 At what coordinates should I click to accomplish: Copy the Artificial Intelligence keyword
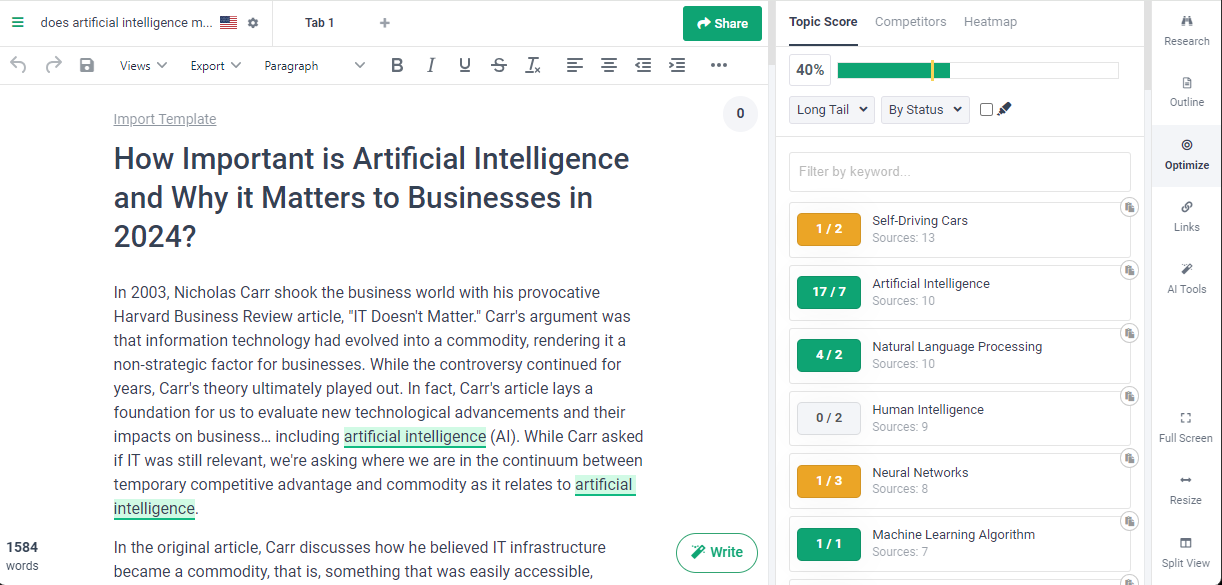(x=1129, y=270)
